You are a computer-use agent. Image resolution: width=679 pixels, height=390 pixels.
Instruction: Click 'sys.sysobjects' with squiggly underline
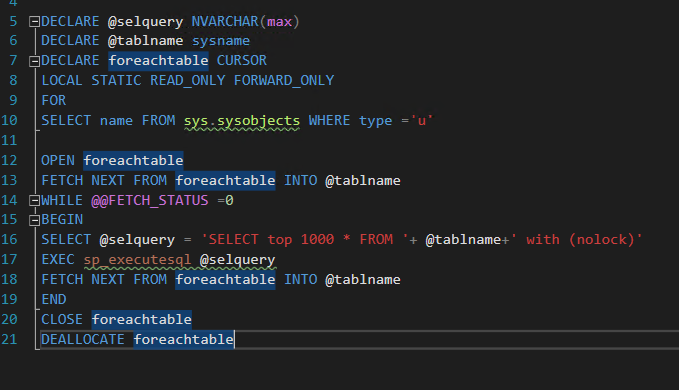242,121
